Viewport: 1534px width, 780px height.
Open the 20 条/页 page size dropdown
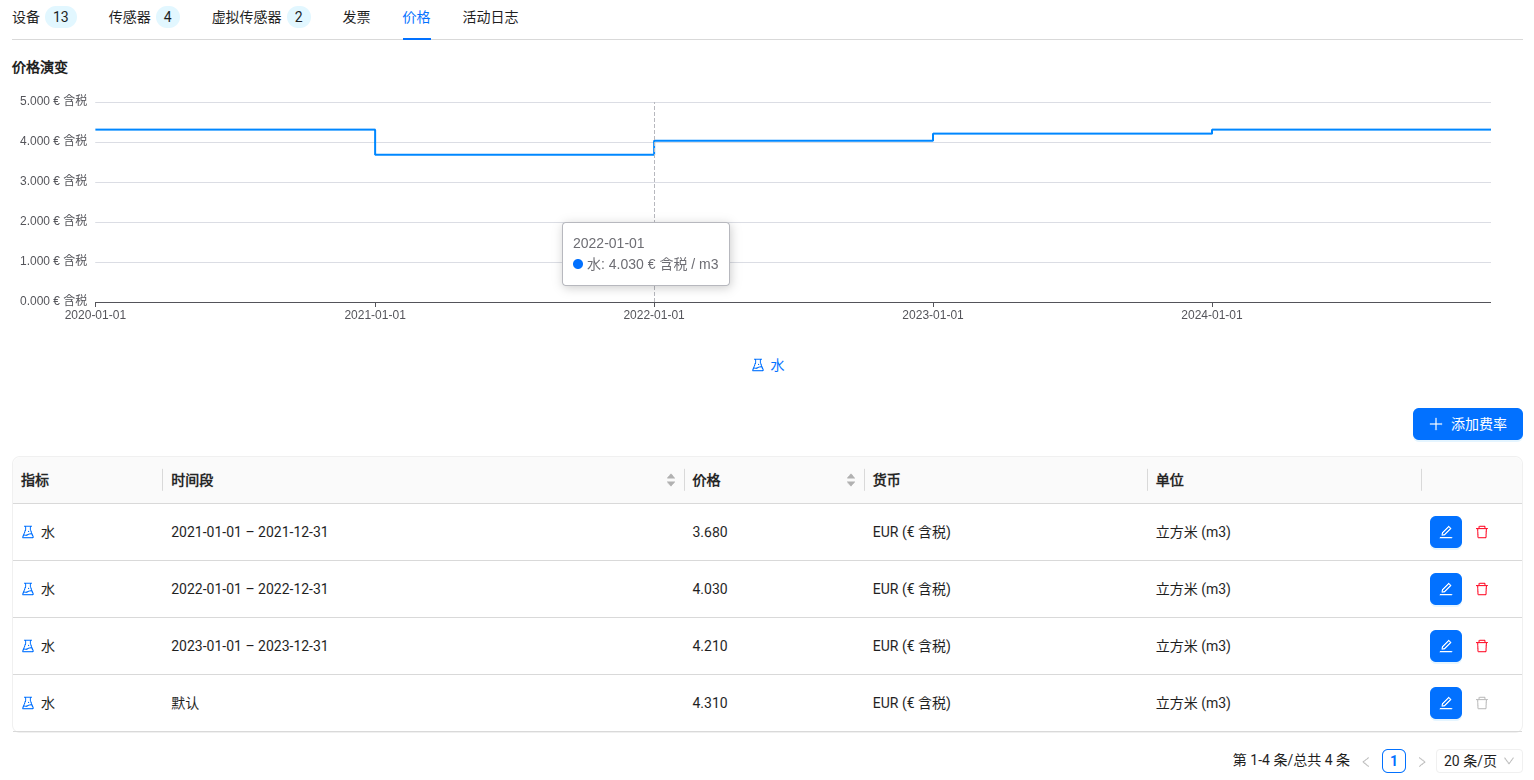[1479, 761]
